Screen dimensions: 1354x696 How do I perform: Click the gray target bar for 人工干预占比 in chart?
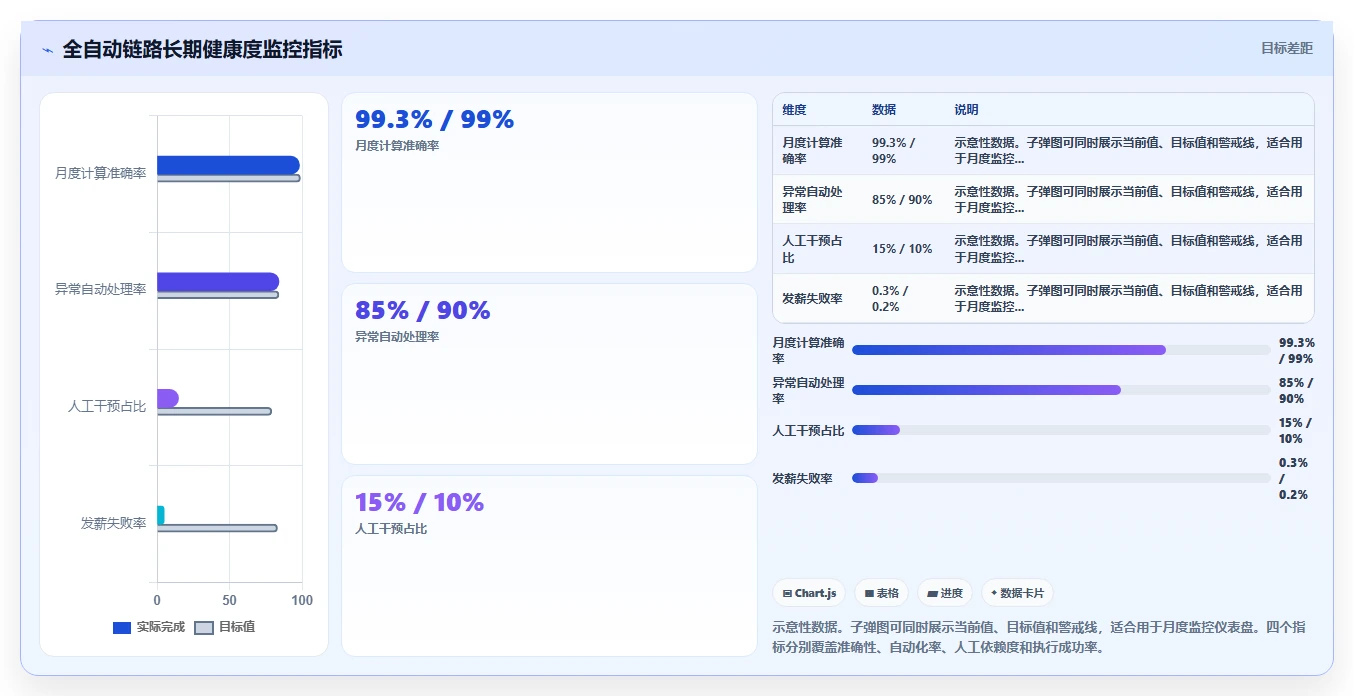pos(214,411)
